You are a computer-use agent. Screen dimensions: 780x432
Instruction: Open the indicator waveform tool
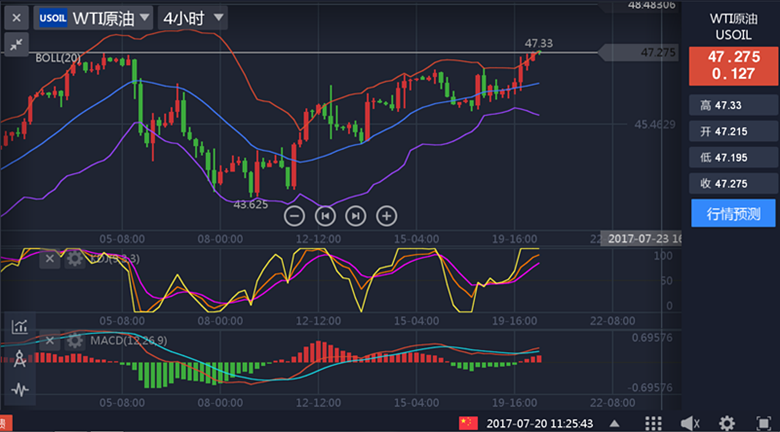click(x=19, y=389)
